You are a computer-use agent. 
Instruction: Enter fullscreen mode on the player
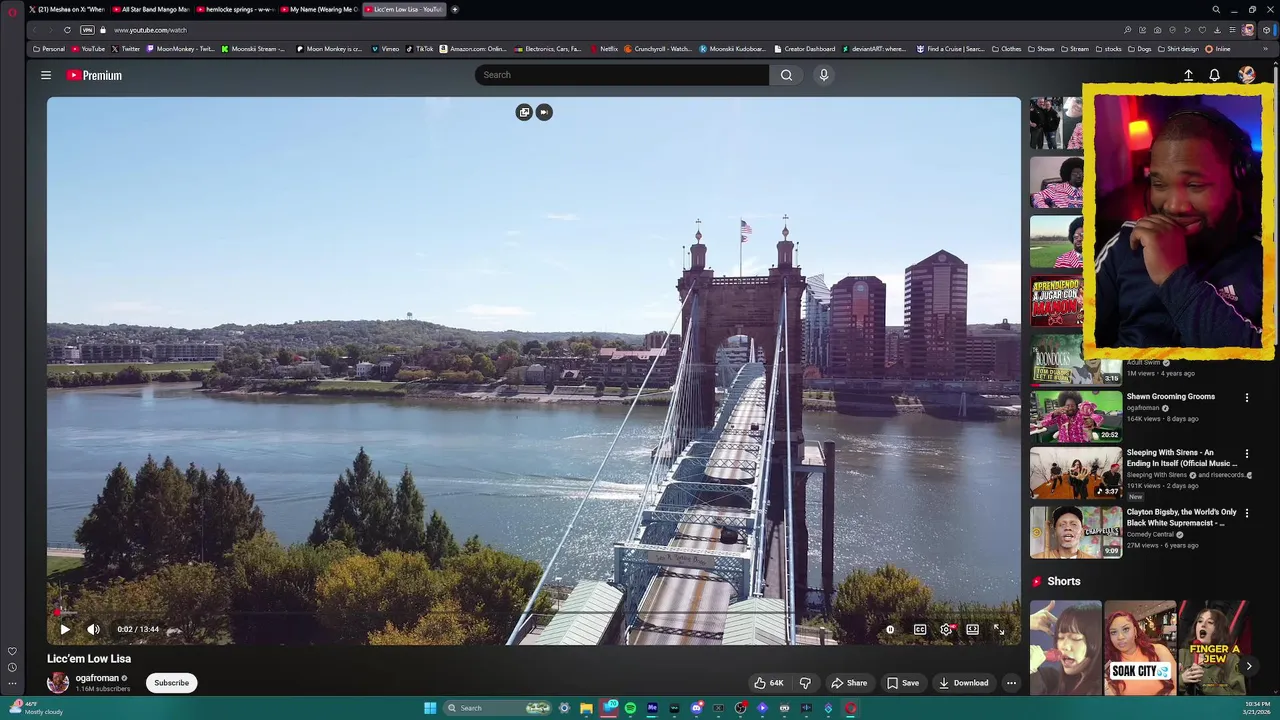[x=998, y=630]
